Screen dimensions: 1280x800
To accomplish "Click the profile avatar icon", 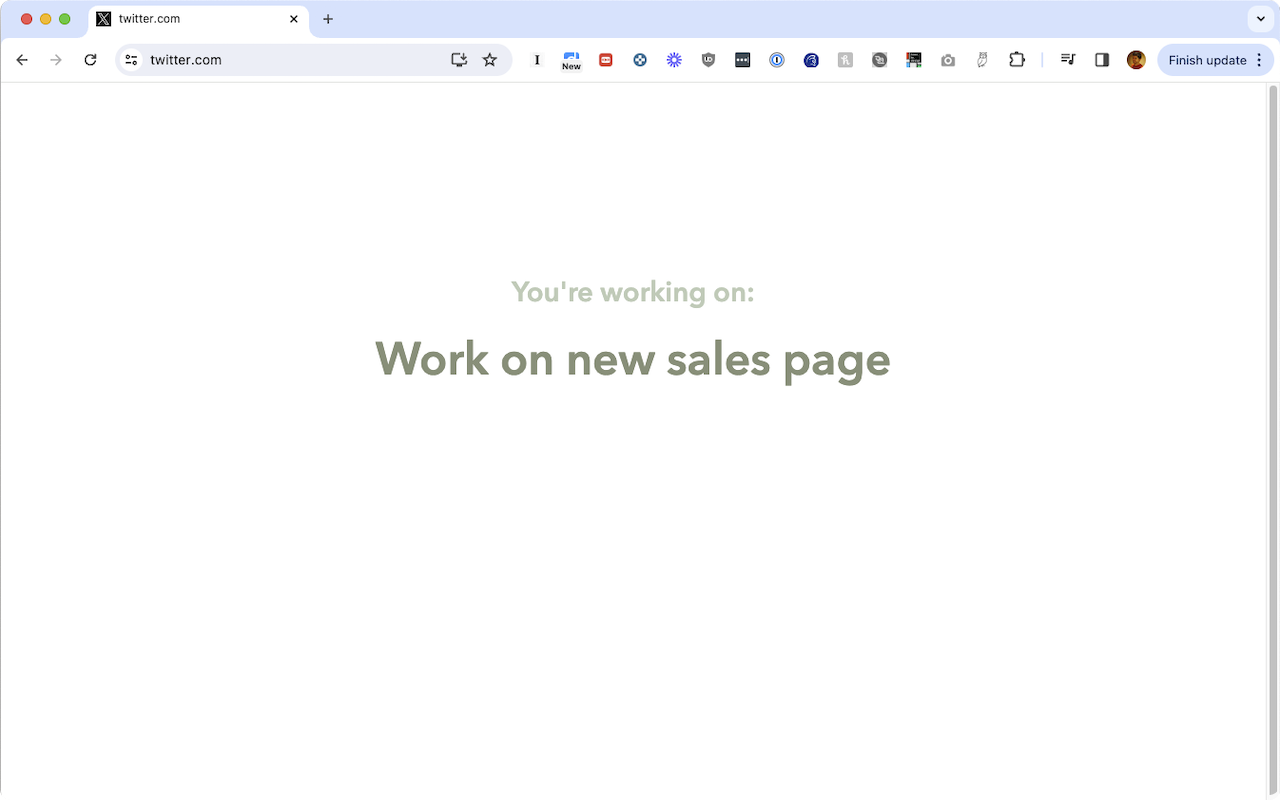I will tap(1136, 60).
